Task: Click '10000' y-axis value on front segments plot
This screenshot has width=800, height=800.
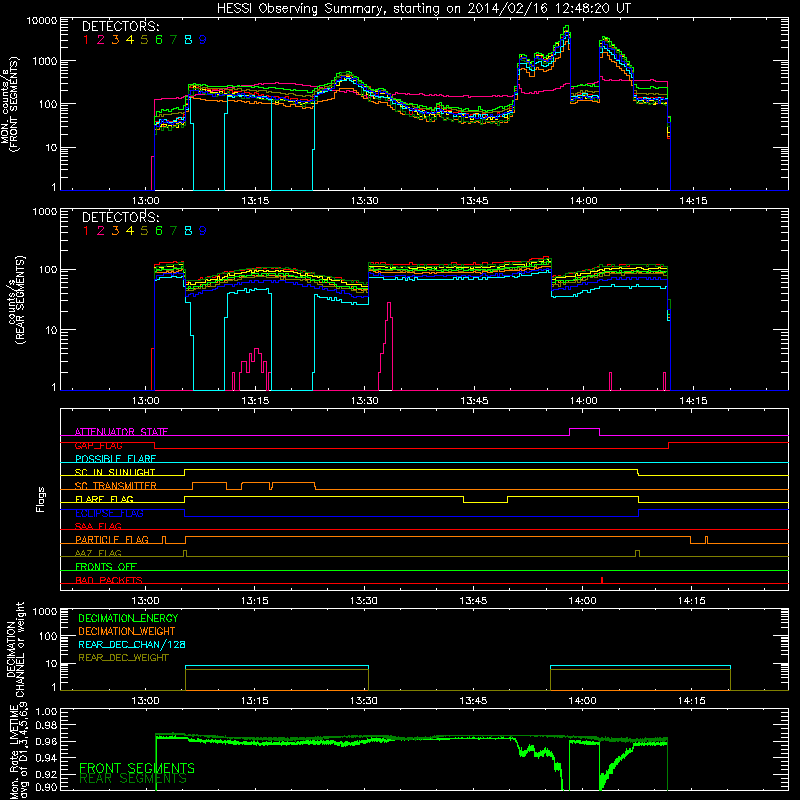Action: [42, 20]
